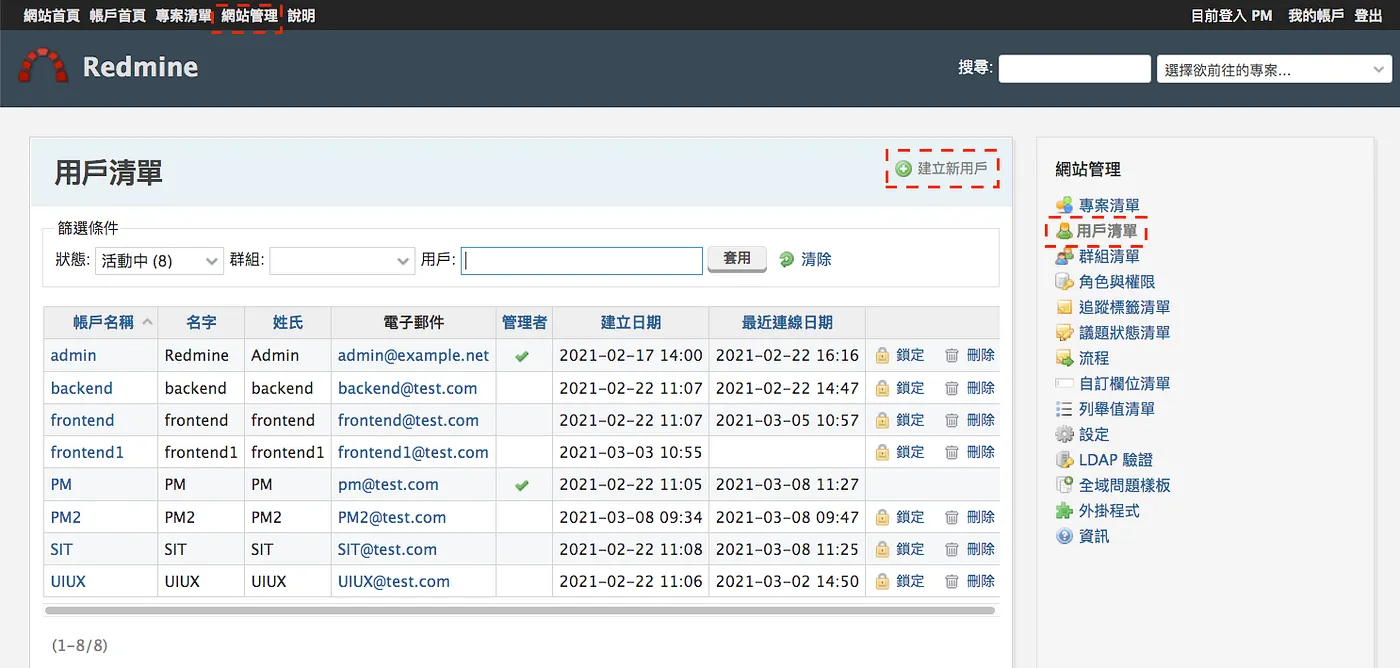
Task: Click the horizontal scrollbar under user table
Action: point(520,610)
